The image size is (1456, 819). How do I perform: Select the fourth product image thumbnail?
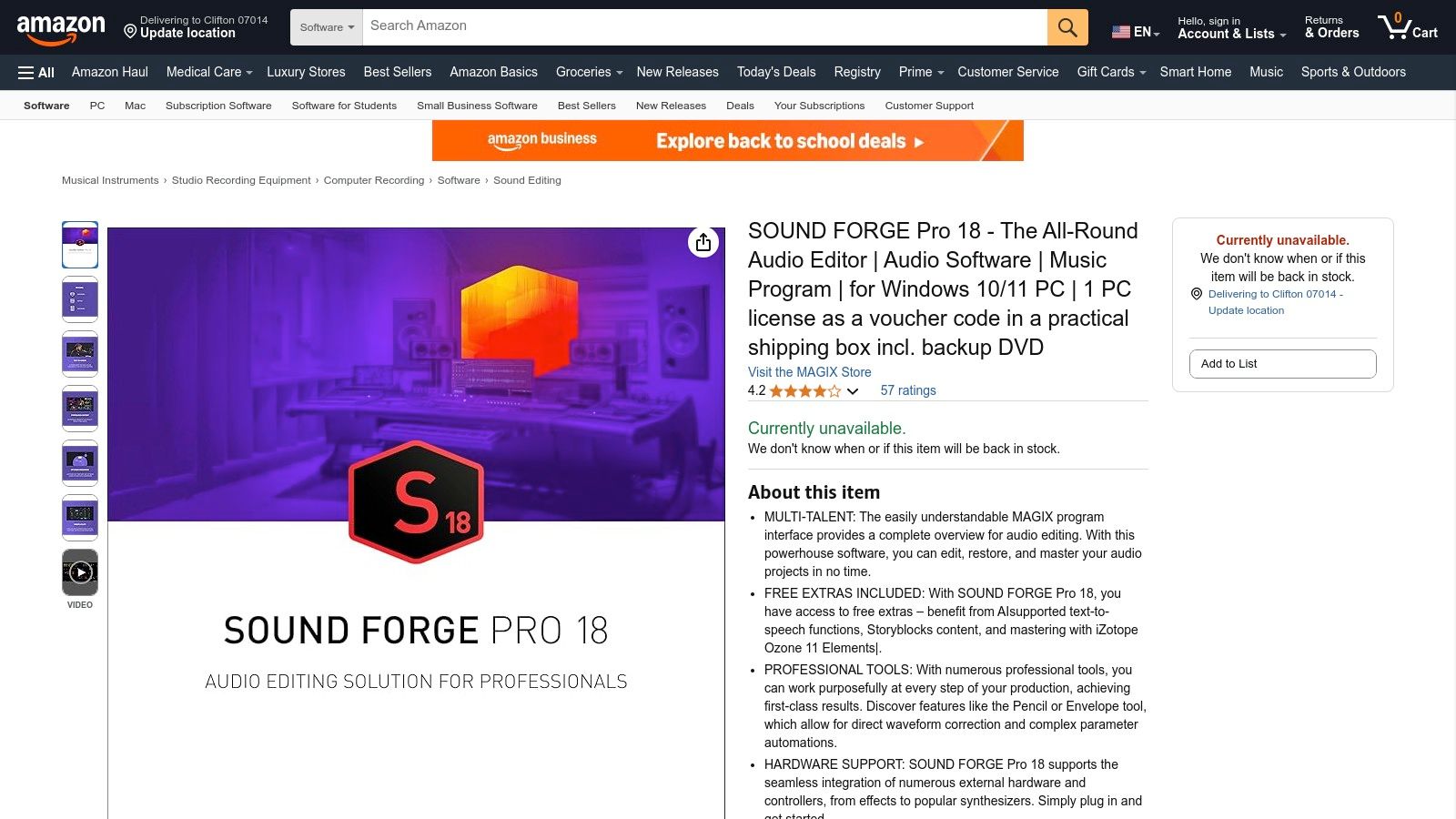click(80, 409)
